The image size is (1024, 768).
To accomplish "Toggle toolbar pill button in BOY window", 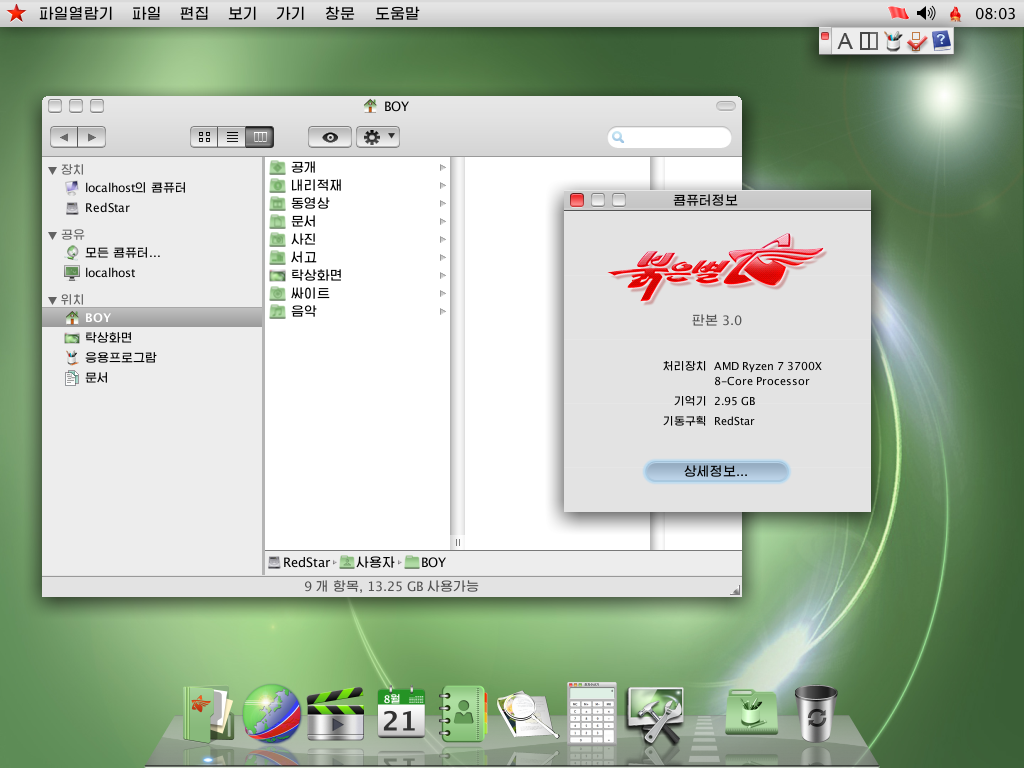I will pyautogui.click(x=726, y=106).
